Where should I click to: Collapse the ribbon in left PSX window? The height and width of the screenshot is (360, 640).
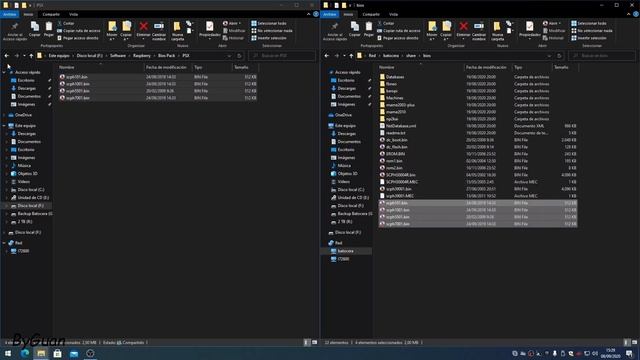coord(309,14)
